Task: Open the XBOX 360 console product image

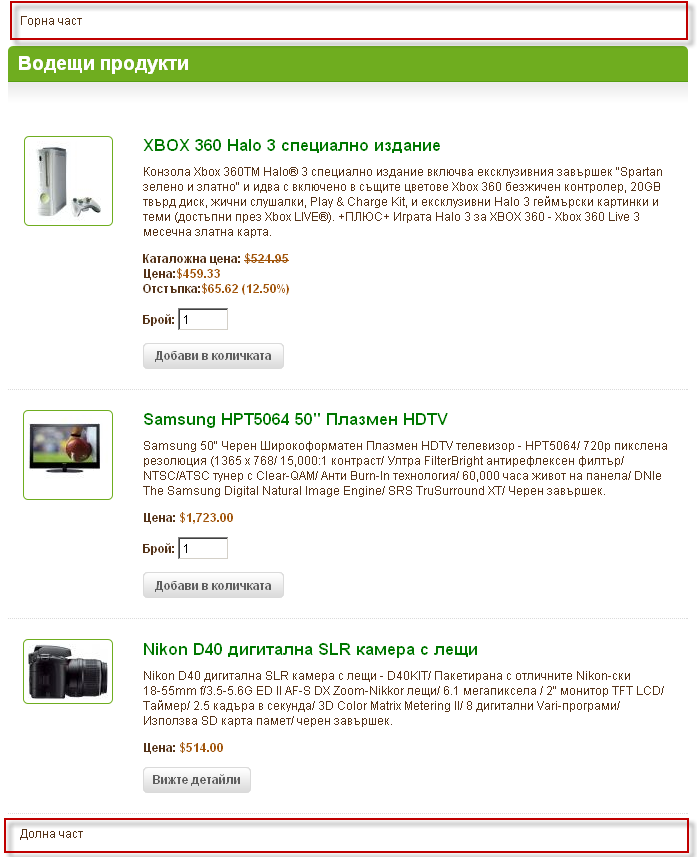Action: pos(68,181)
